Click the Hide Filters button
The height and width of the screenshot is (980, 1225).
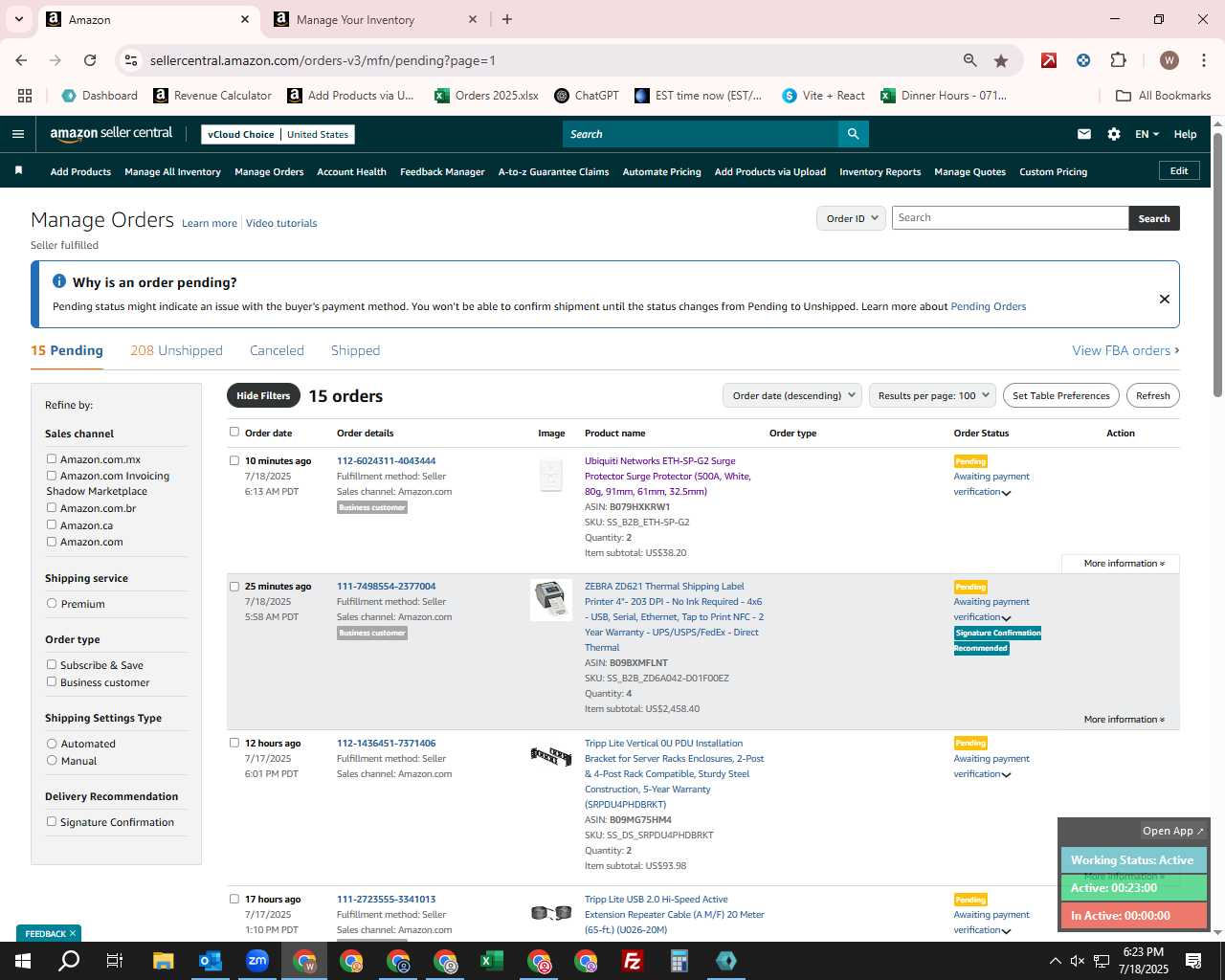pos(263,395)
